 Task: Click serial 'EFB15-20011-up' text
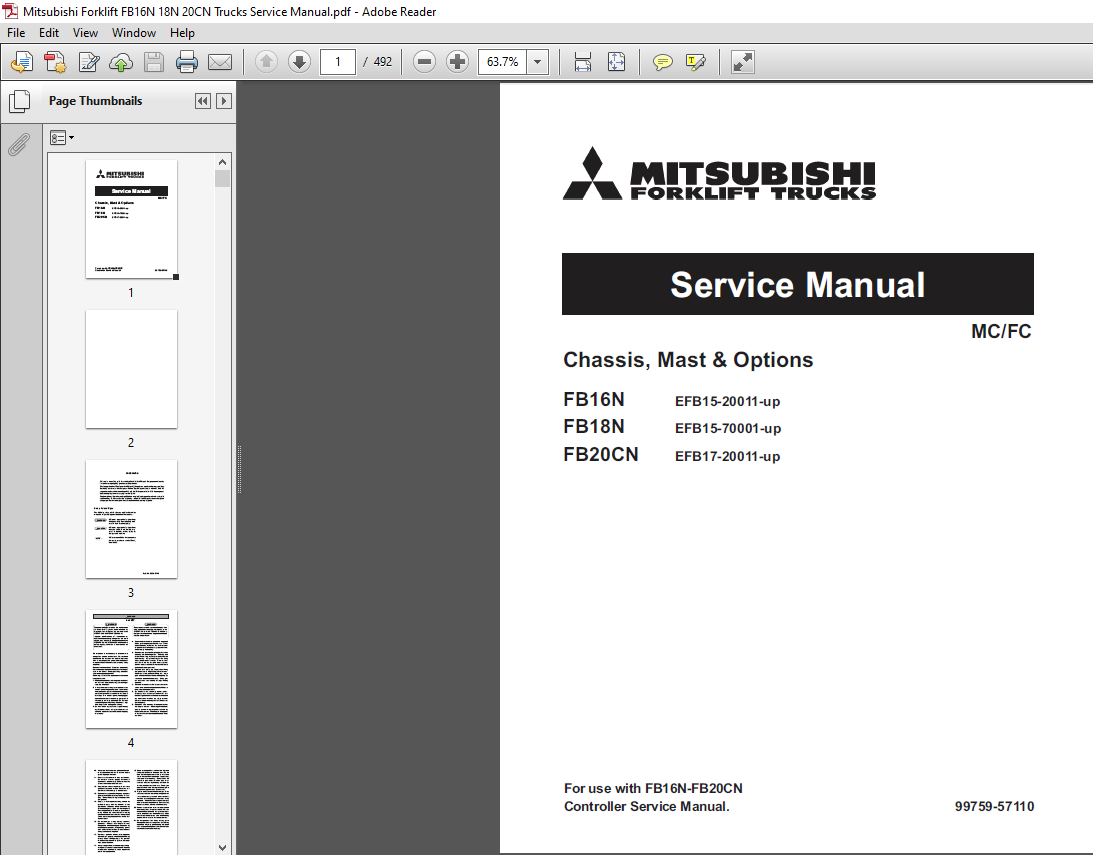coord(727,401)
